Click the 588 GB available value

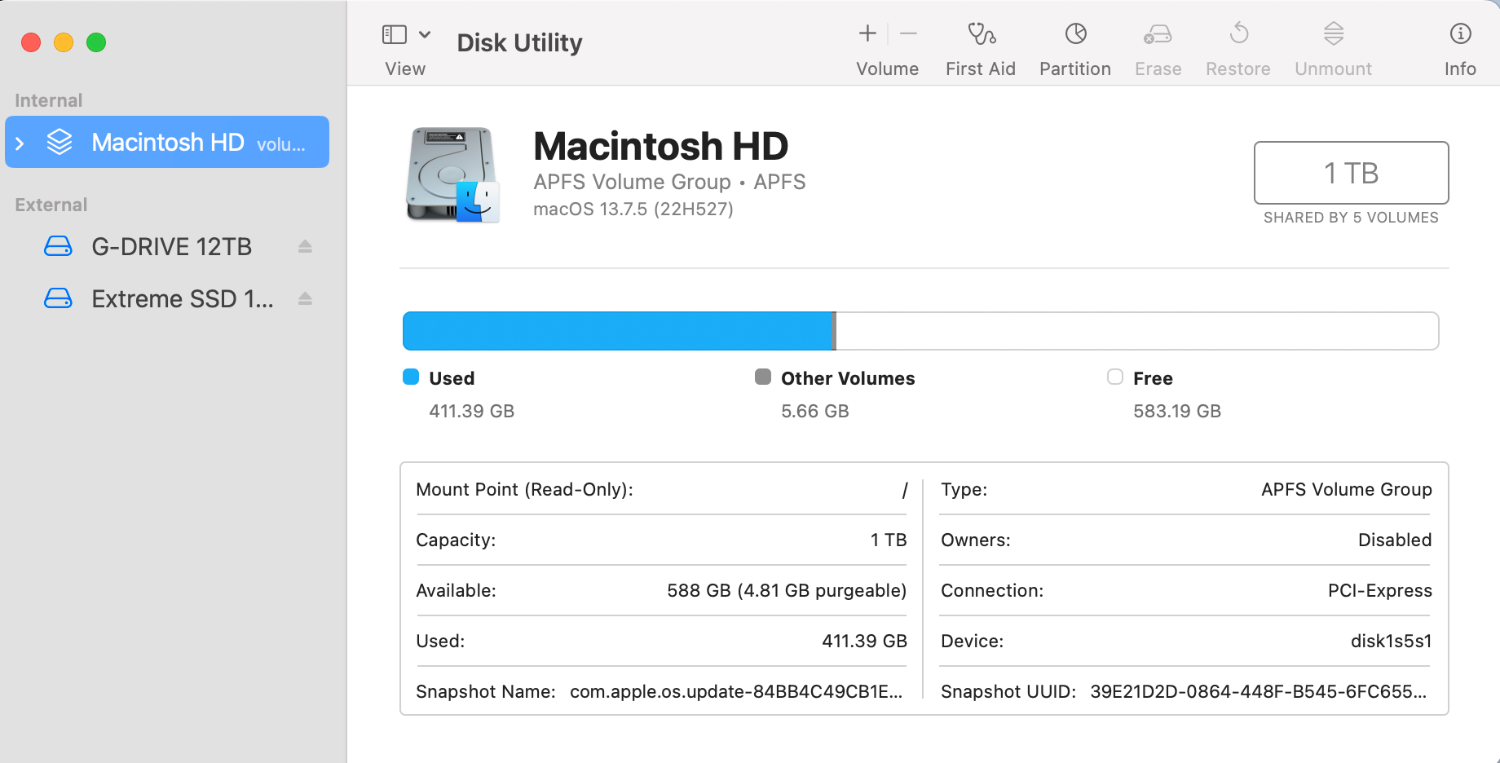pos(787,591)
